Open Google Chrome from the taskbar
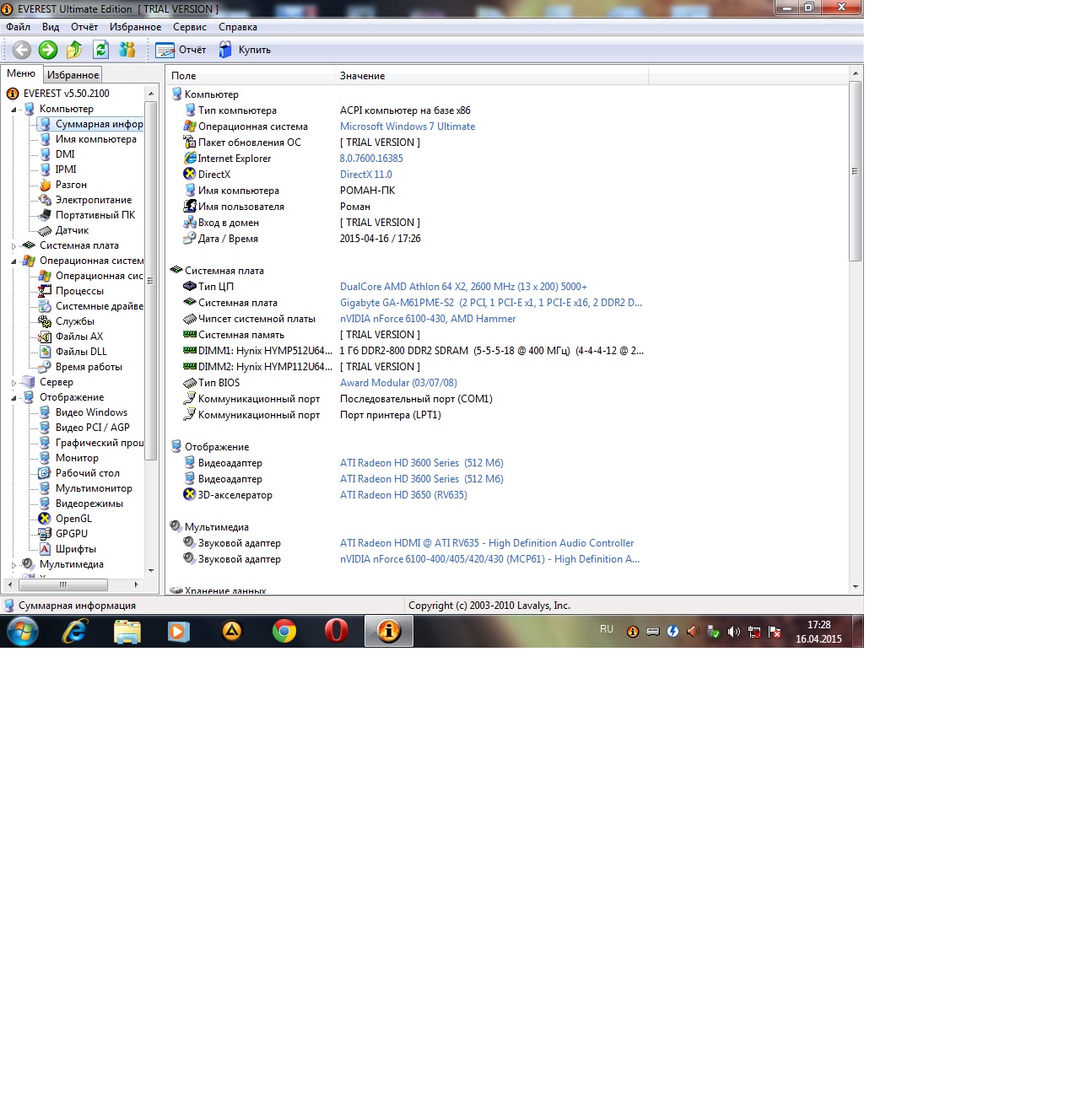Image resolution: width=1080 pixels, height=1120 pixels. click(x=284, y=631)
